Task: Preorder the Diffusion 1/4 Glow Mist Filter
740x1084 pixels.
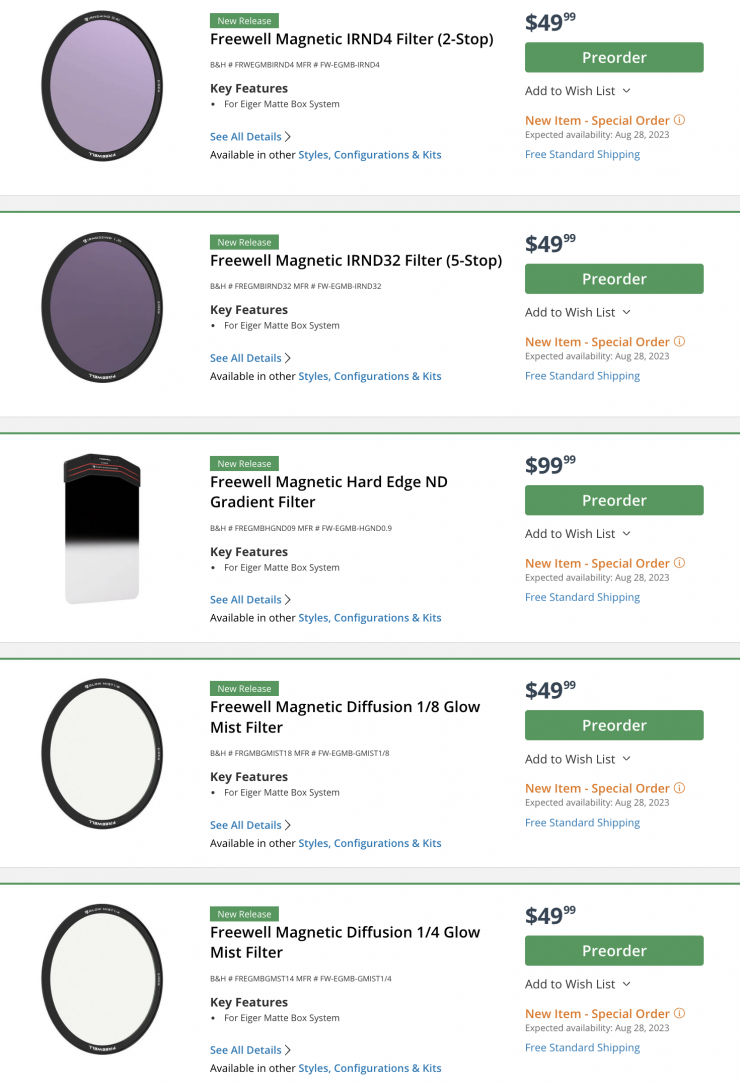Action: 614,951
